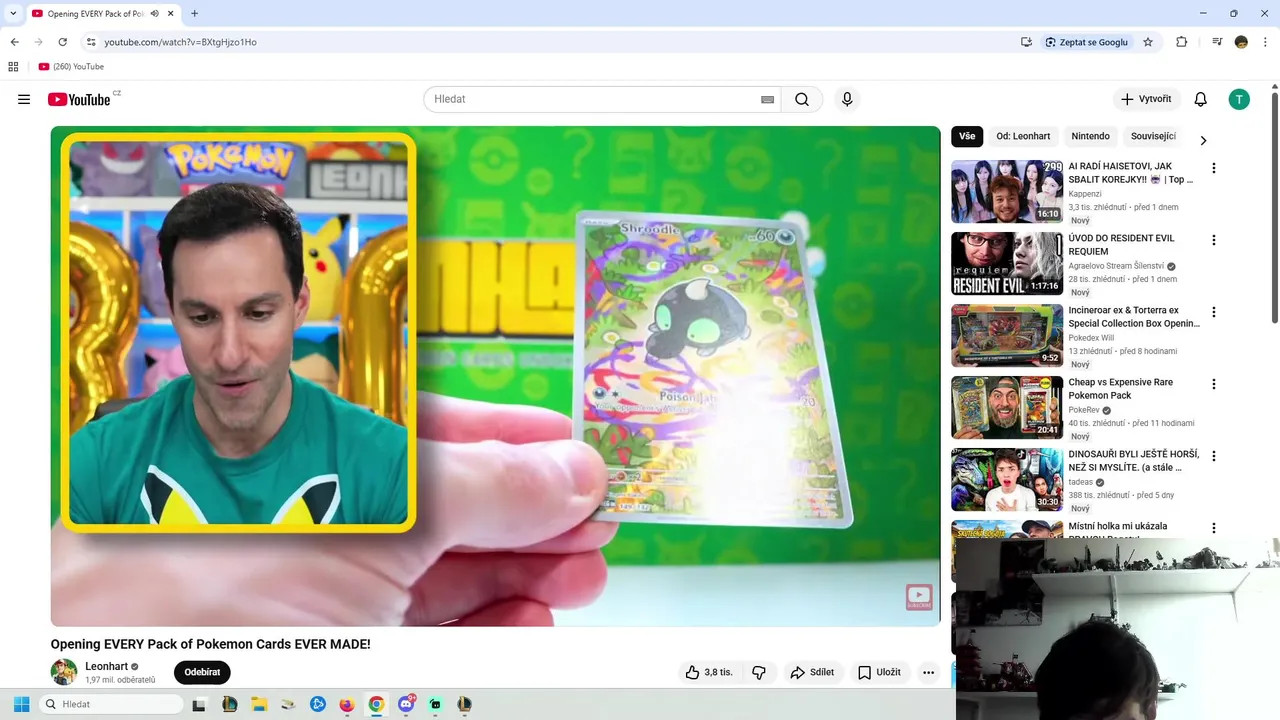Click the video player to pause
Image resolution: width=1280 pixels, height=720 pixels.
click(x=495, y=376)
